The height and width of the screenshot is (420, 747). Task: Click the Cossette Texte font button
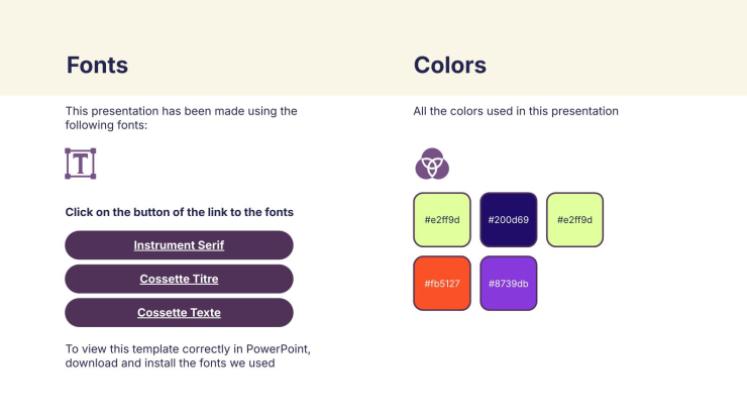[179, 313]
